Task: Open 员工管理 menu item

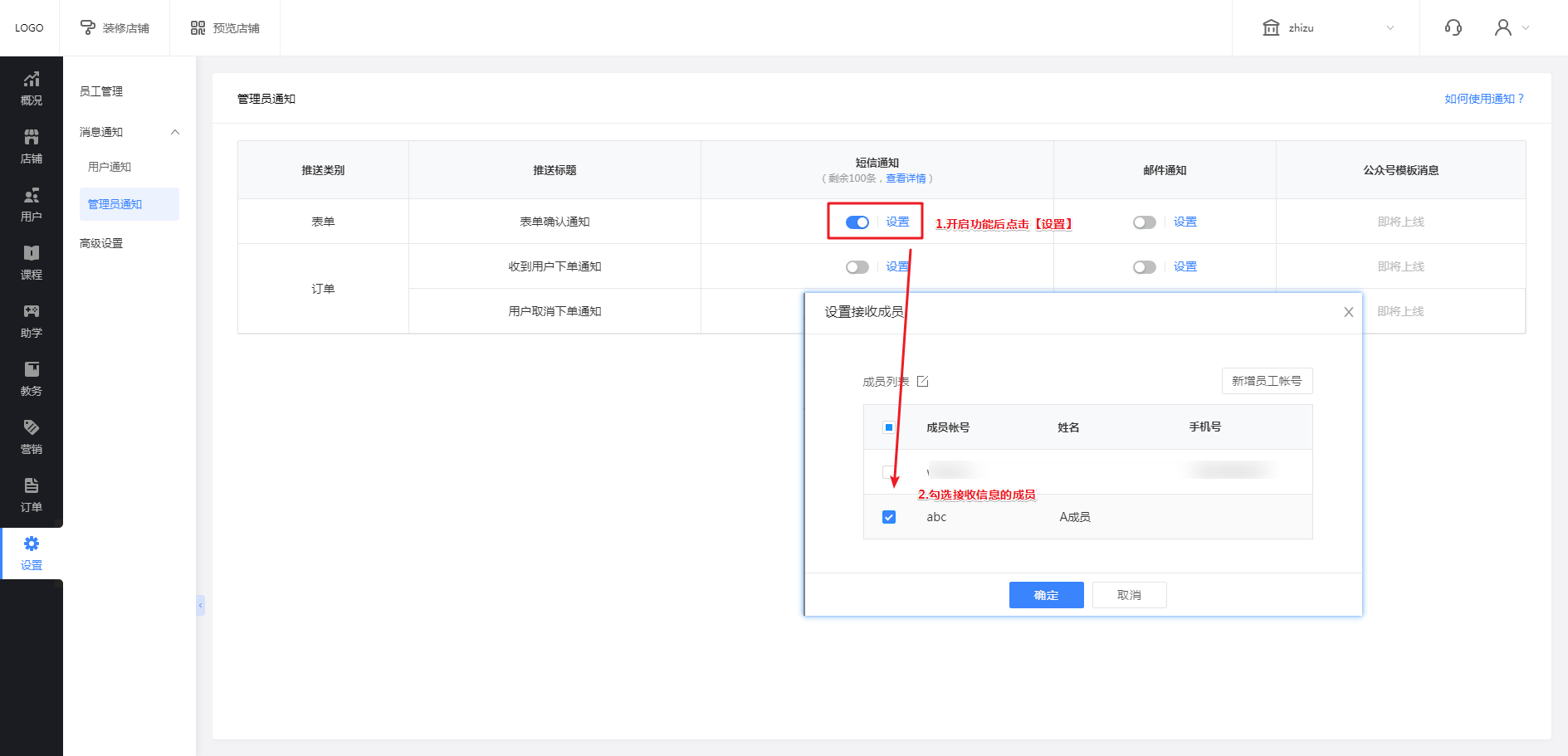Action: pyautogui.click(x=101, y=91)
